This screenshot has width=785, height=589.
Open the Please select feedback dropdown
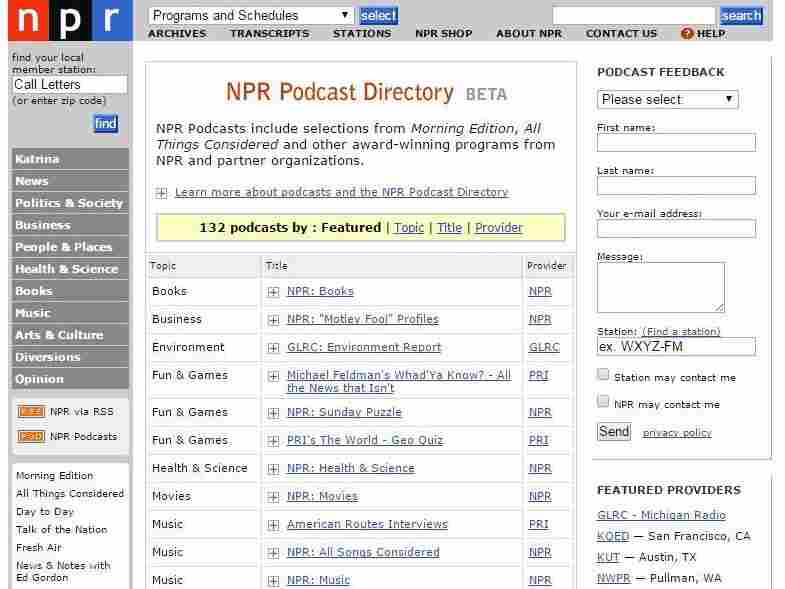(667, 99)
